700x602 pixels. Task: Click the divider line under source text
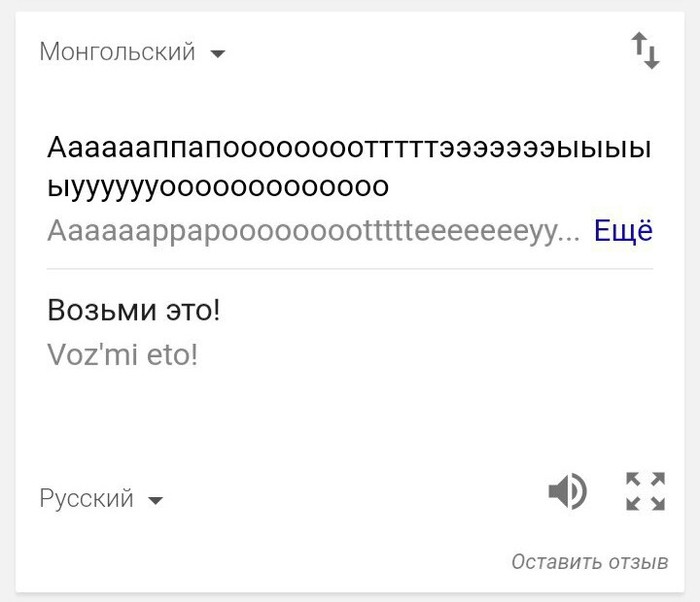click(x=349, y=269)
